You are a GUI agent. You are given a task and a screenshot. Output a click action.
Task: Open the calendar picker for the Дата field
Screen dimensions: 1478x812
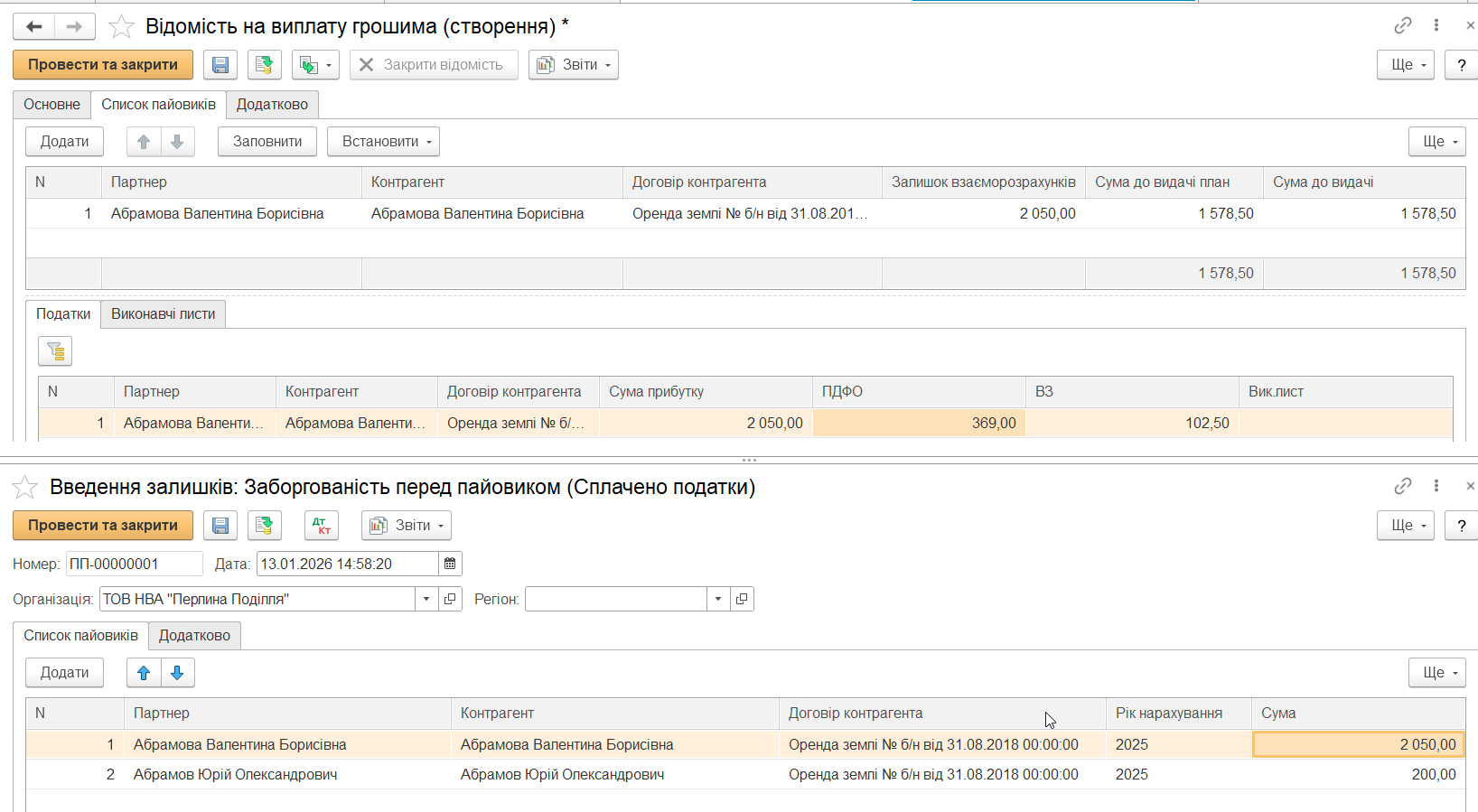pyautogui.click(x=450, y=564)
